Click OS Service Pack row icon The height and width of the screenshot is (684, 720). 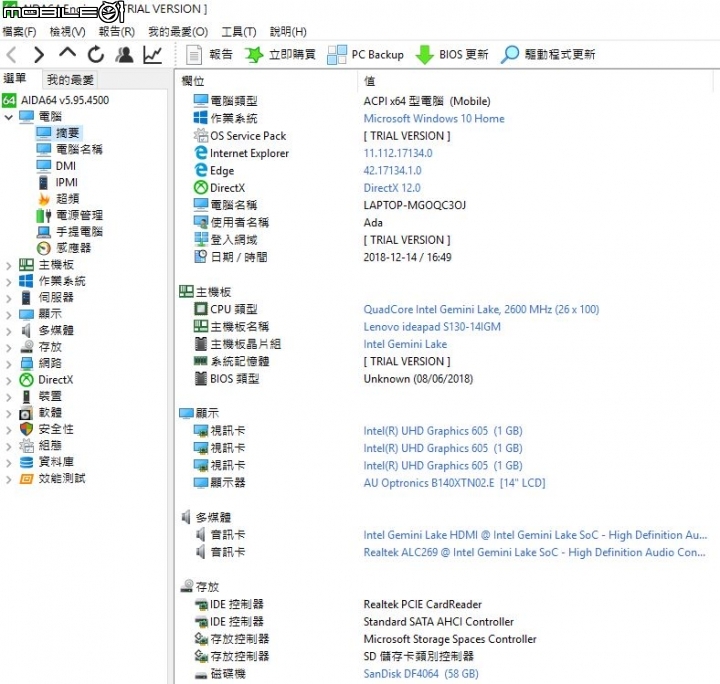[x=201, y=136]
